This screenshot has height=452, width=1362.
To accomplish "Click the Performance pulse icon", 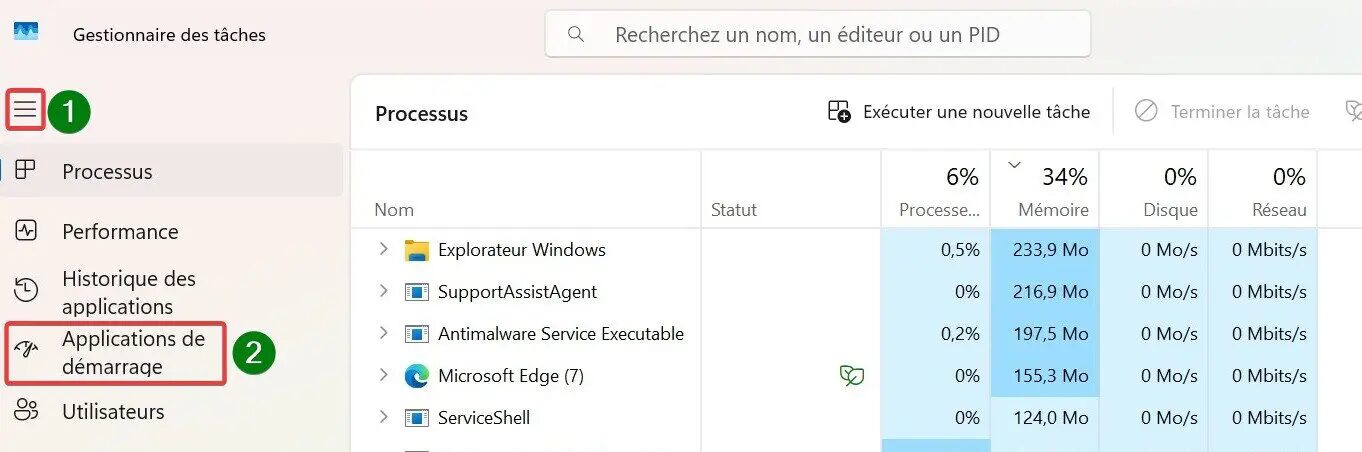I will pyautogui.click(x=26, y=231).
